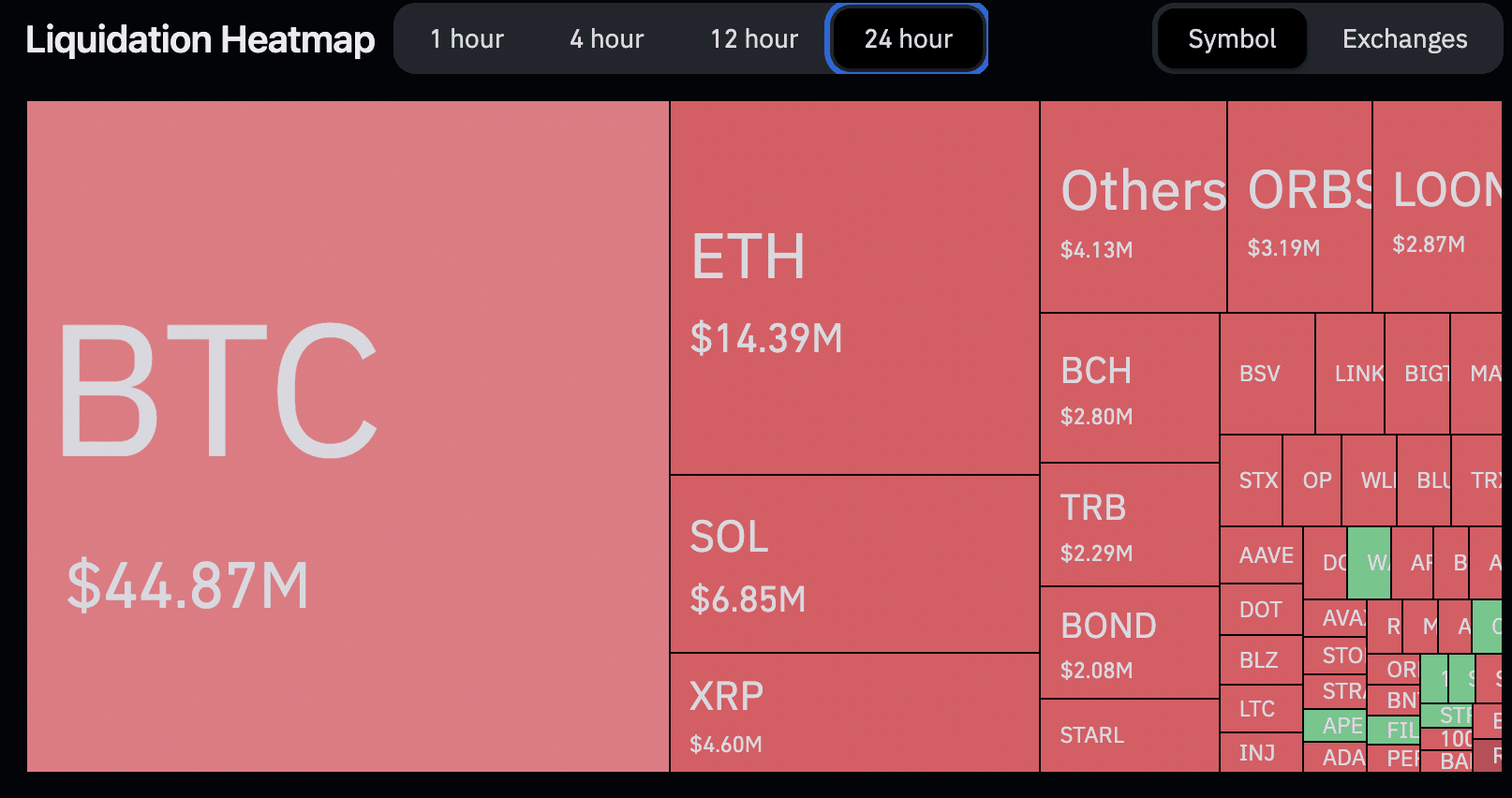
Task: Click the Liquidation Heatmap heading
Action: click(x=200, y=39)
